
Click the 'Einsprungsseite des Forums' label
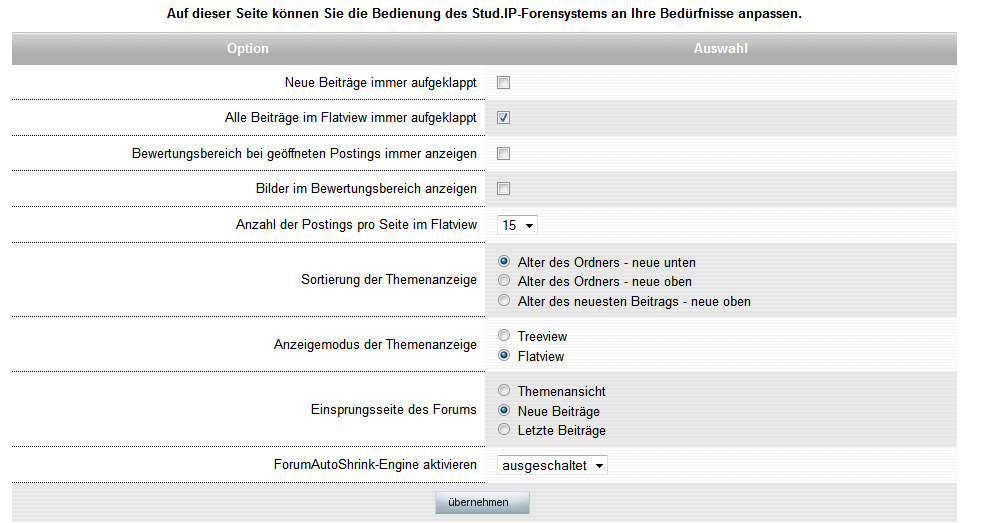pyautogui.click(x=395, y=410)
